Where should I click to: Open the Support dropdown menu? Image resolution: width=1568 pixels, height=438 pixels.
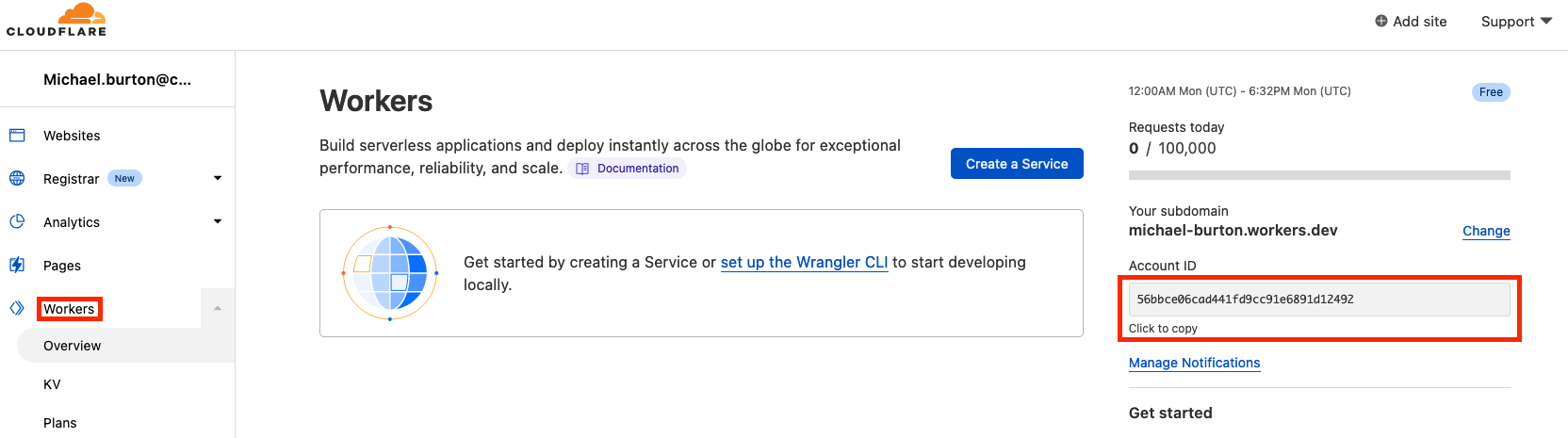[x=1516, y=21]
